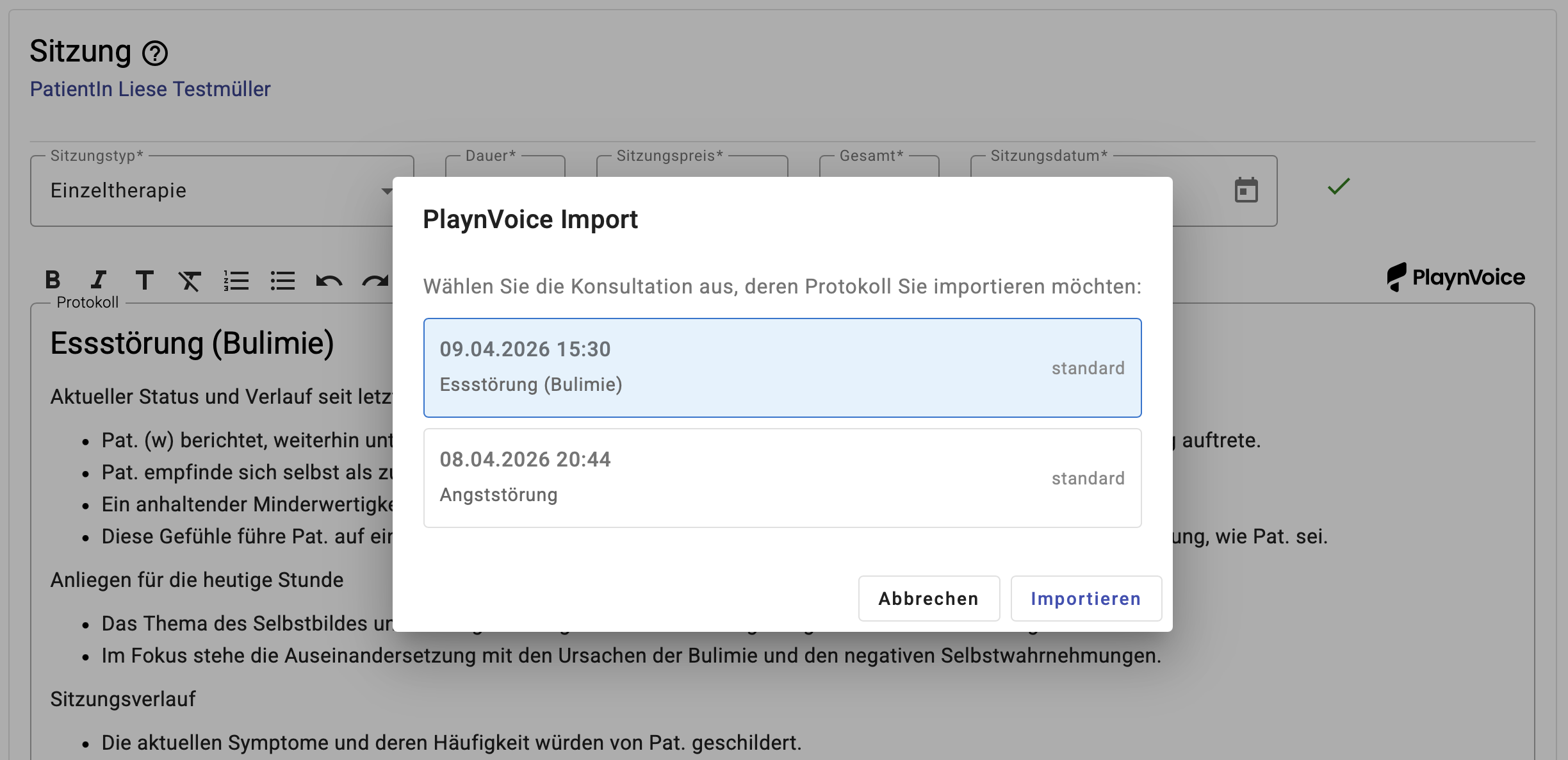Click the Essstörung (Bulimie) heading in Protokoll
Viewport: 1568px width, 760px height.
pos(192,343)
